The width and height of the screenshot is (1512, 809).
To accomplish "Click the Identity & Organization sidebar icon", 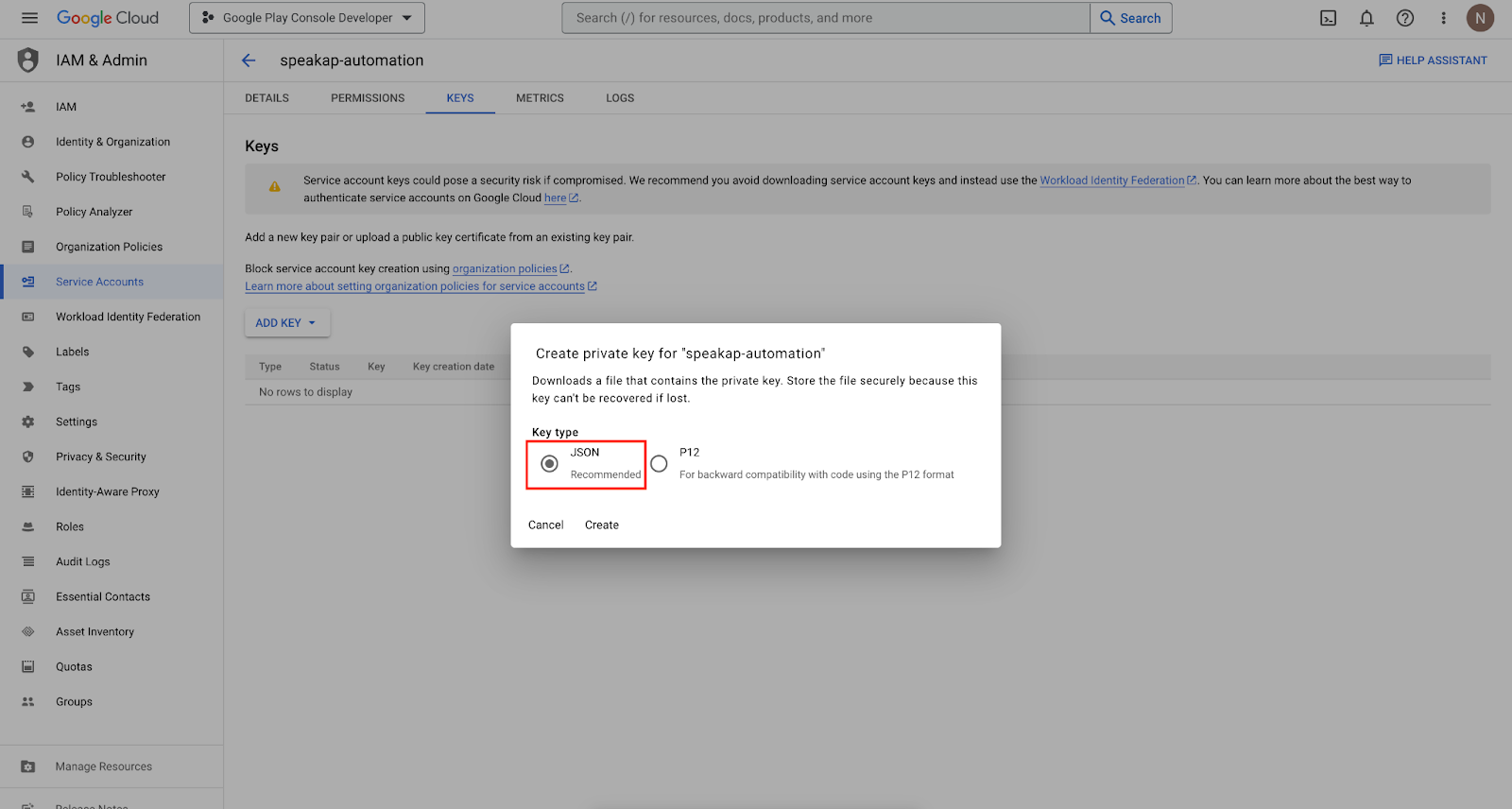I will [x=28, y=142].
